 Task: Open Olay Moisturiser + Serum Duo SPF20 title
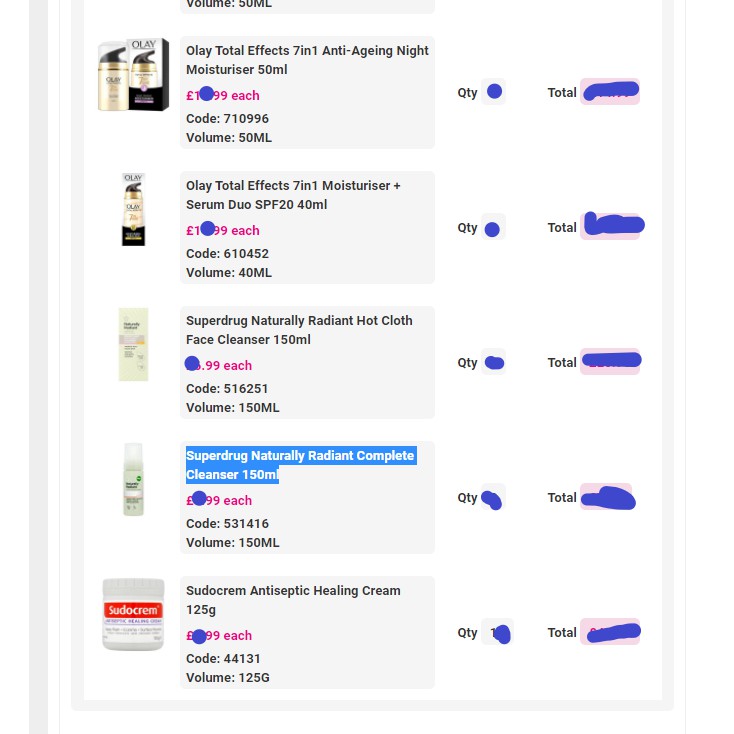click(293, 195)
